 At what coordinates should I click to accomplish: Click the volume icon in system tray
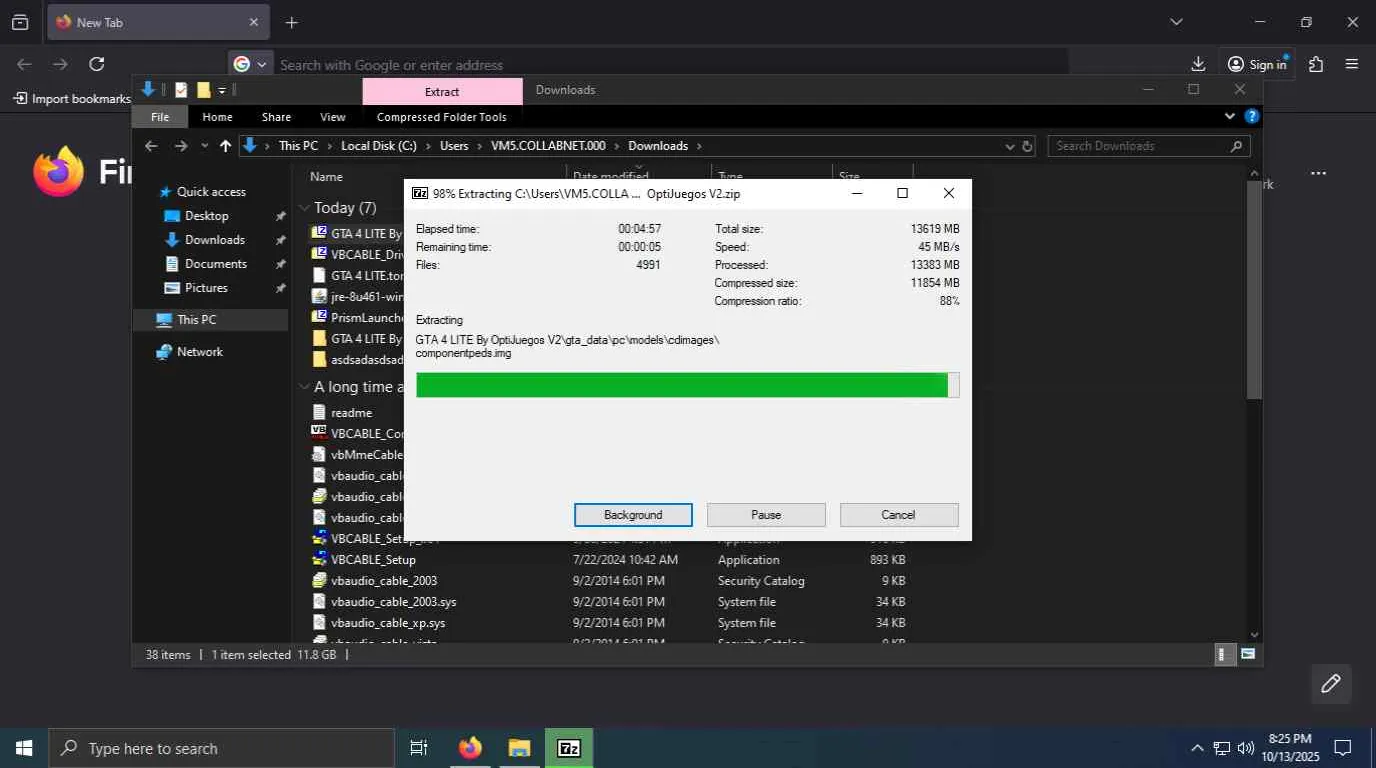click(1246, 748)
